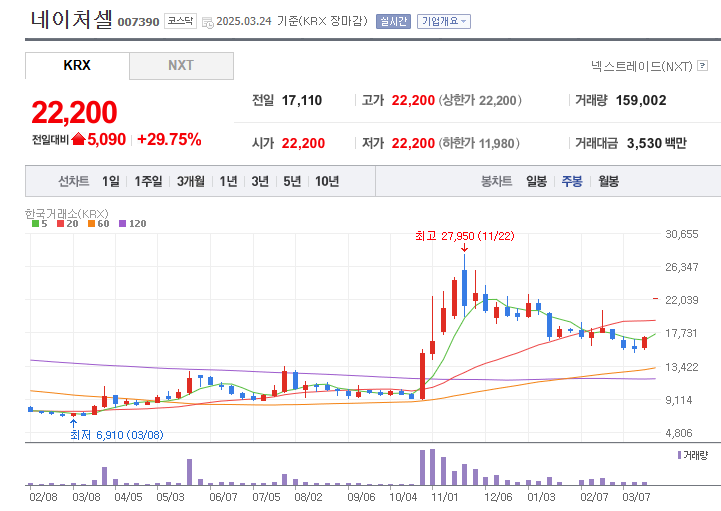Click the green 5 moving-average legend swatch
The width and height of the screenshot is (721, 511).
click(35, 224)
